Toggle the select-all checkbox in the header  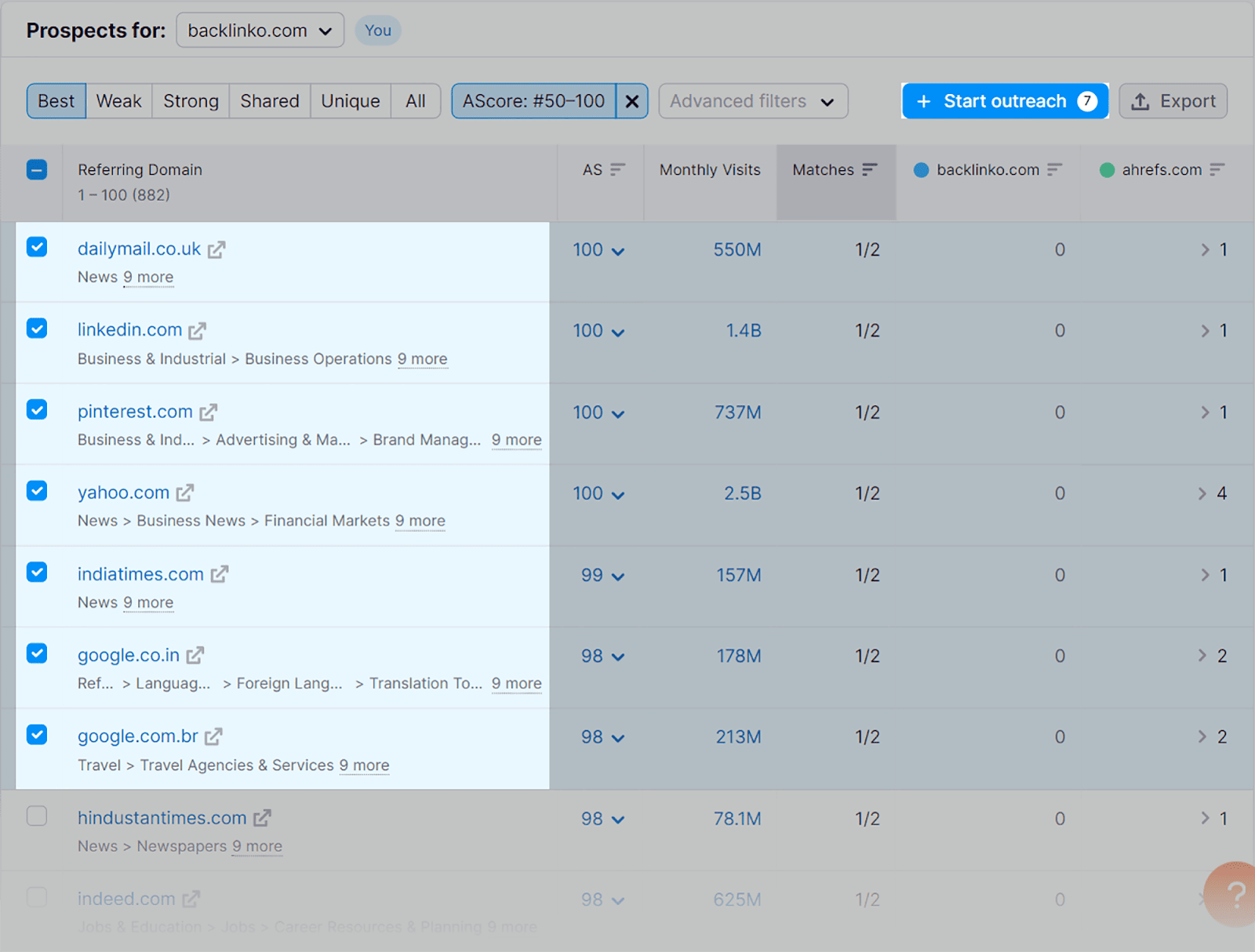[37, 169]
